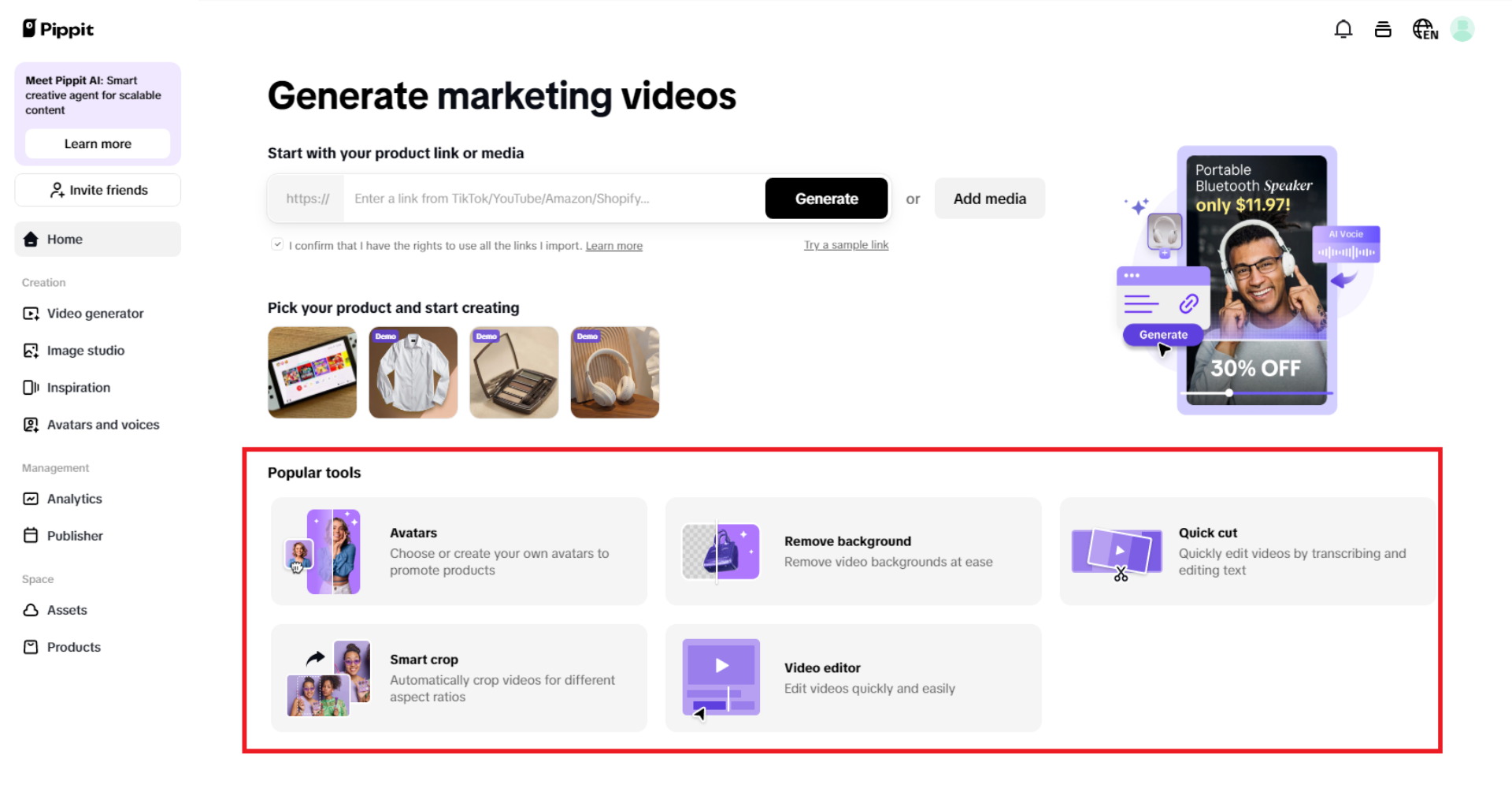
Task: Click the Quick cut tool illustration
Action: point(1117,553)
